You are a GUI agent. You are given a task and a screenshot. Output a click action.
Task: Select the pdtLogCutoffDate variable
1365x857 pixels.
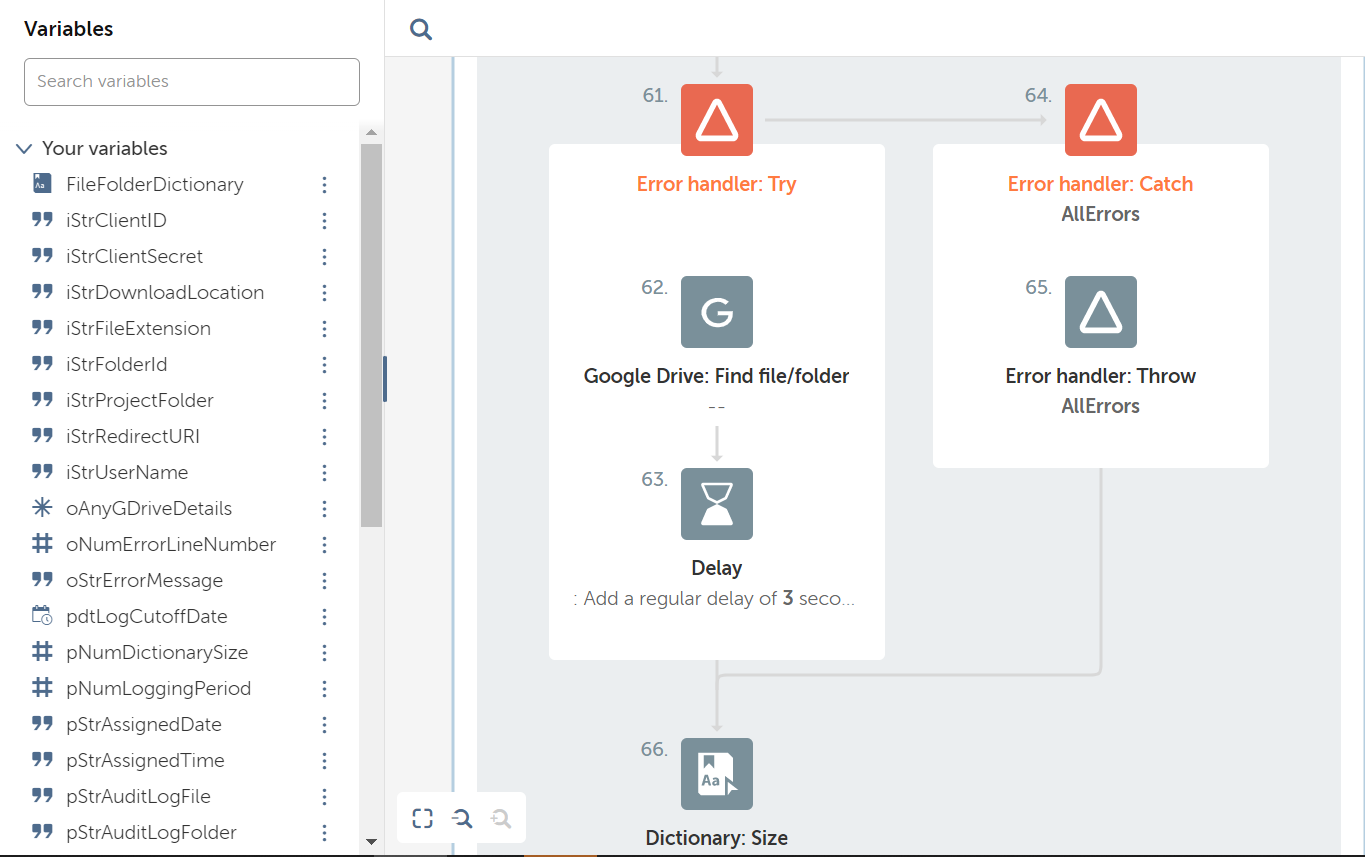click(x=146, y=617)
